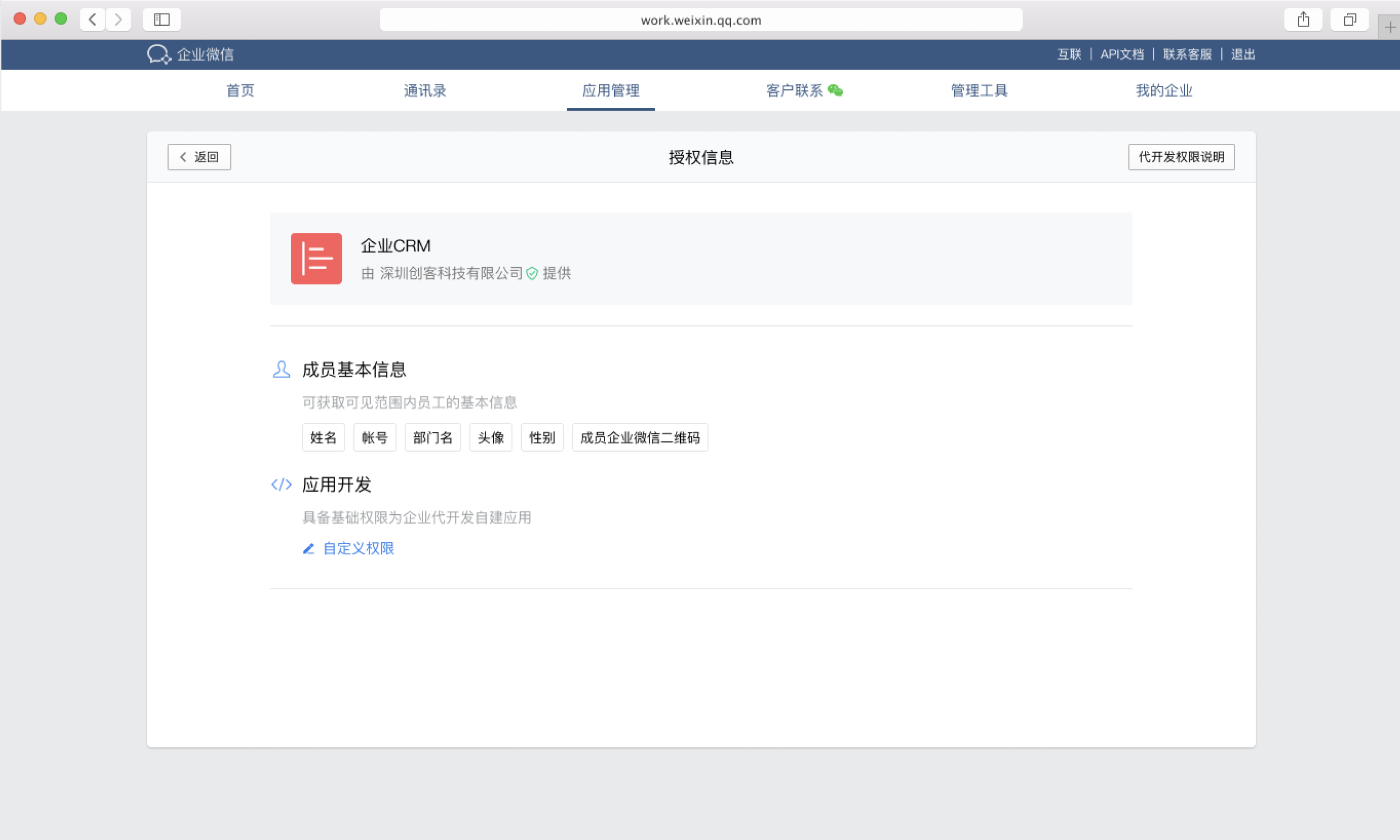Toggle the Safari sidebar button
Image resolution: width=1400 pixels, height=840 pixels.
[x=162, y=20]
